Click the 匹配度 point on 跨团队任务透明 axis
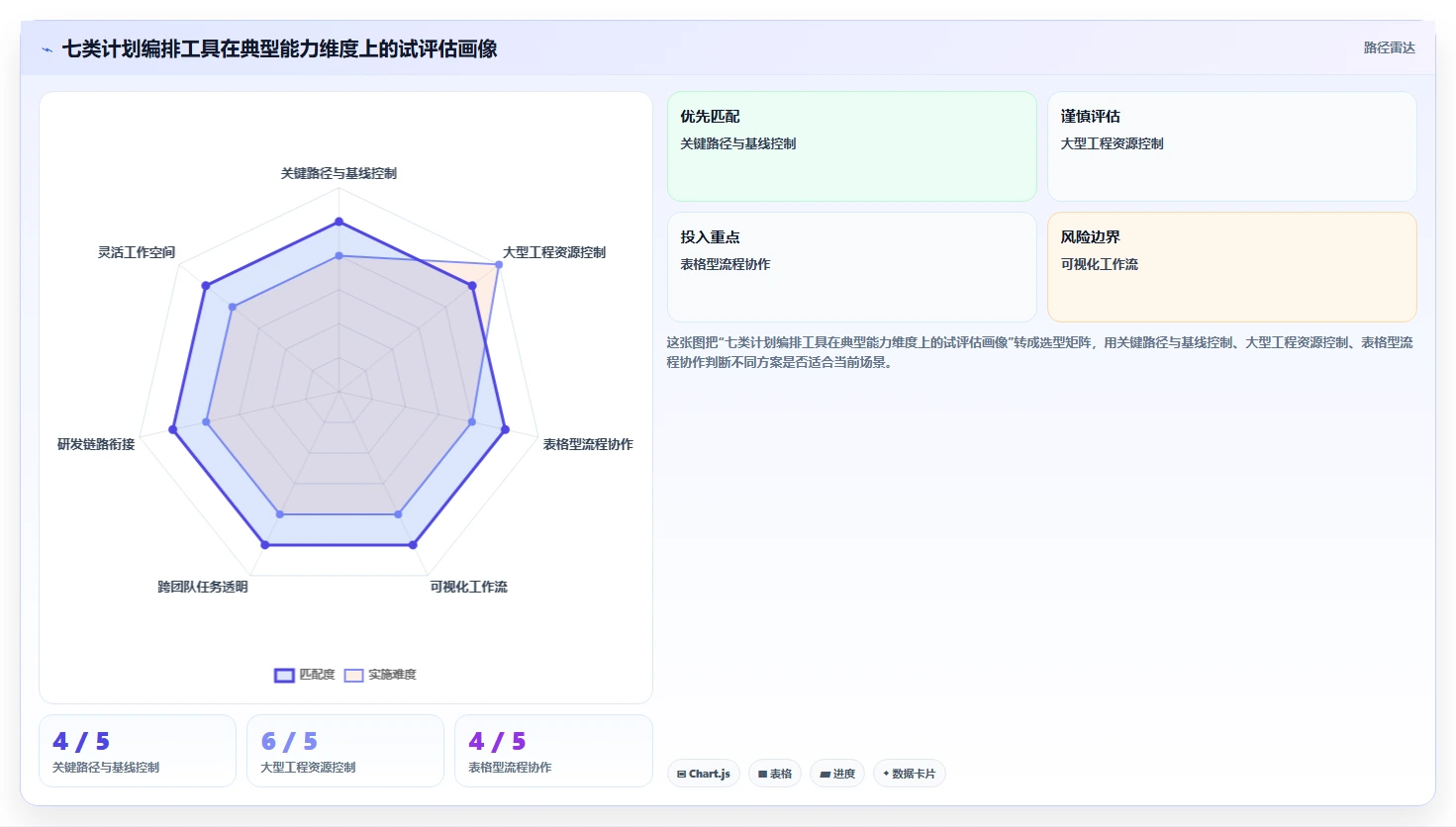Screen dimensions: 1456x827 point(264,545)
